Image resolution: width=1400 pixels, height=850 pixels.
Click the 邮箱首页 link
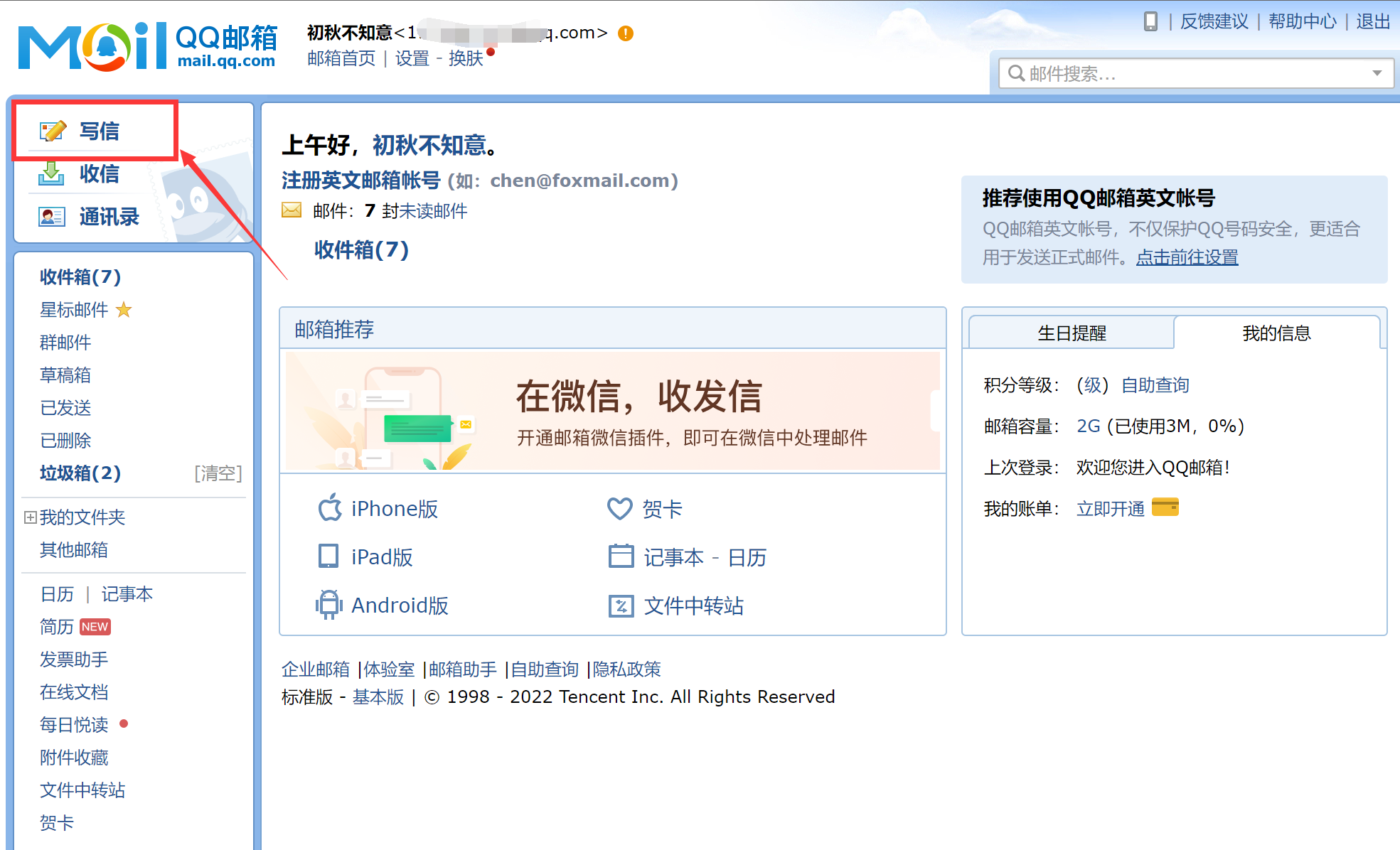341,58
